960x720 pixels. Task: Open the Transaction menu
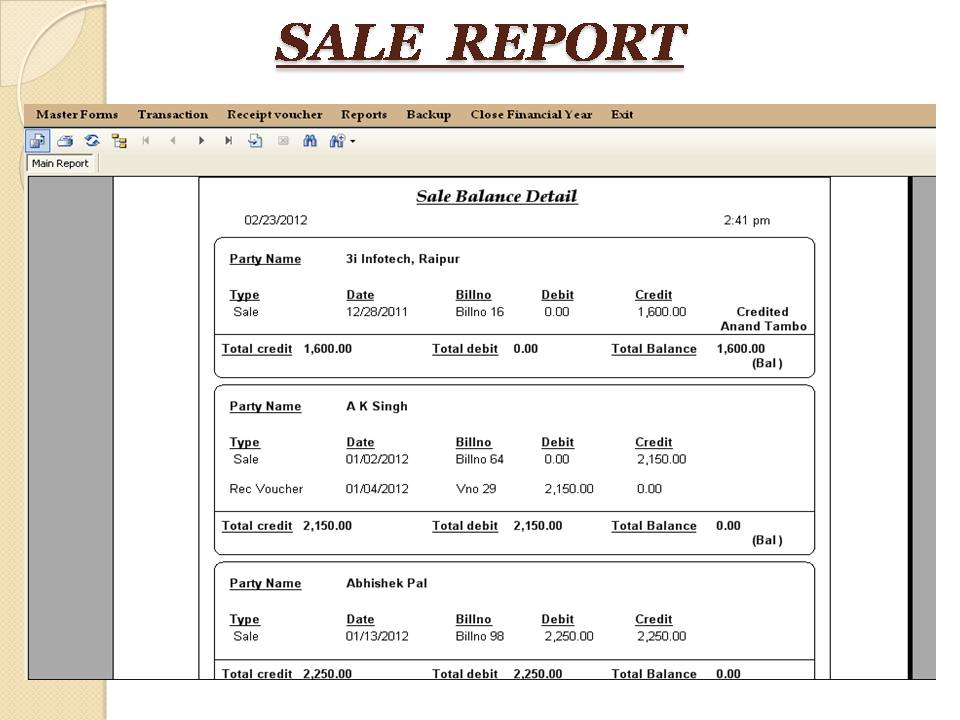pos(173,114)
